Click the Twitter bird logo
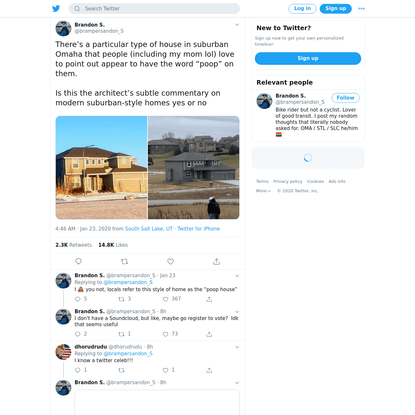 tap(56, 8)
